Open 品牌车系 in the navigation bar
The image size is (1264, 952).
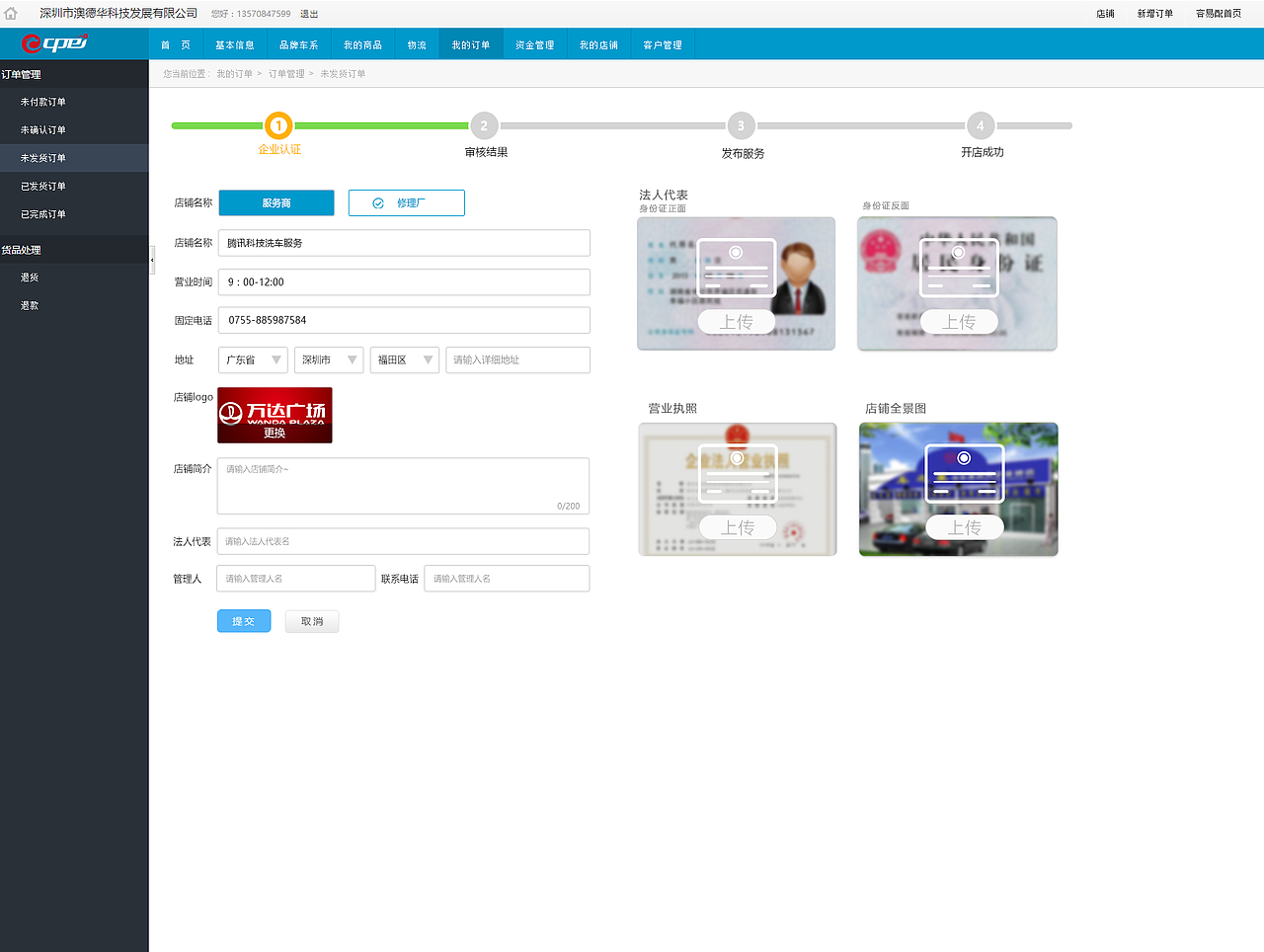(x=299, y=44)
